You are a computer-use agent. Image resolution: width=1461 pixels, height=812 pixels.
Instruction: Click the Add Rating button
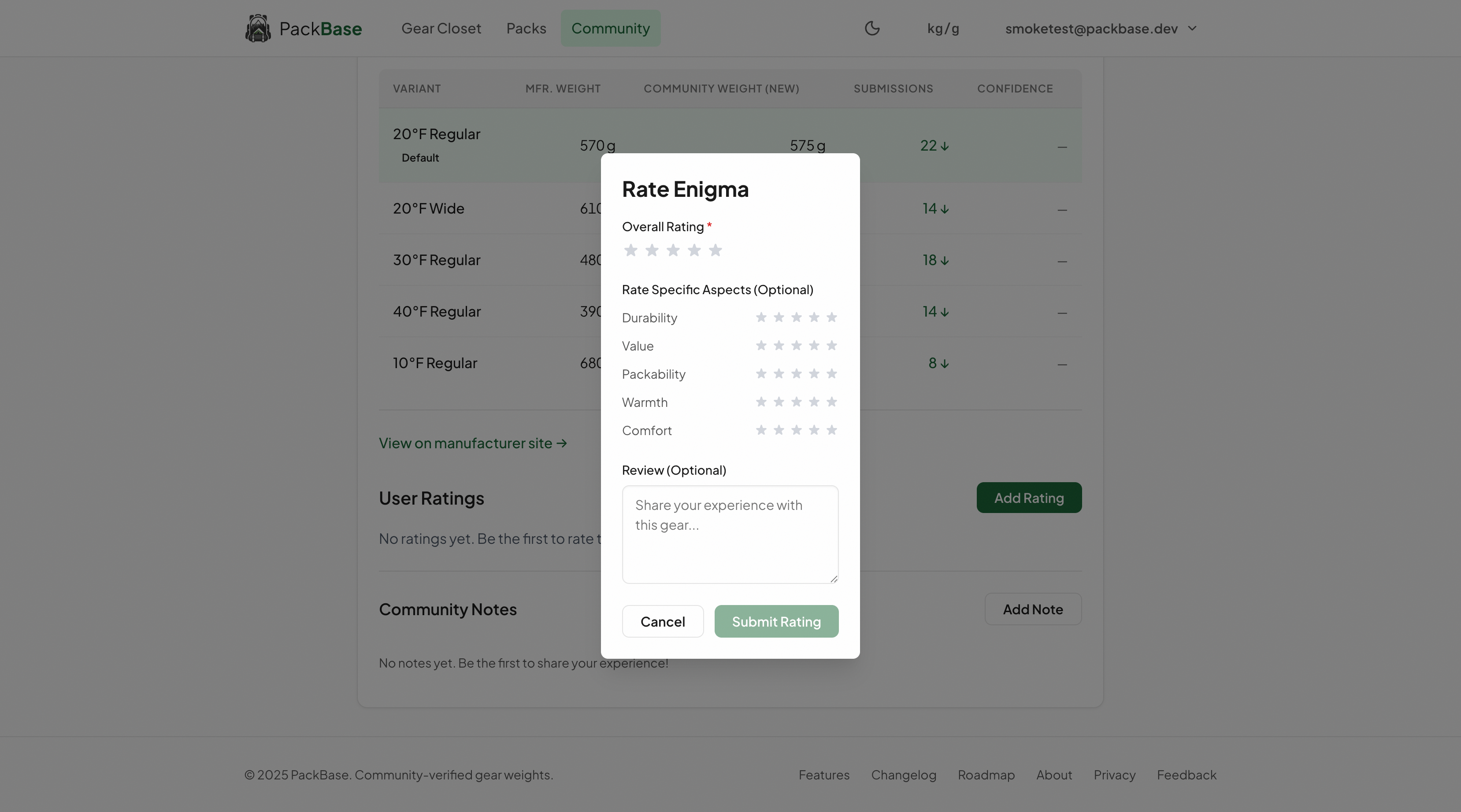[x=1029, y=498]
